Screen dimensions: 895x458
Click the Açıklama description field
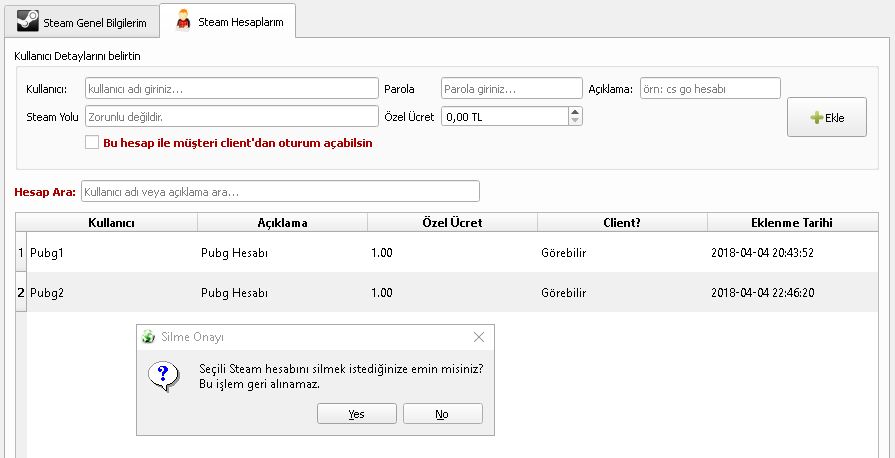[709, 89]
